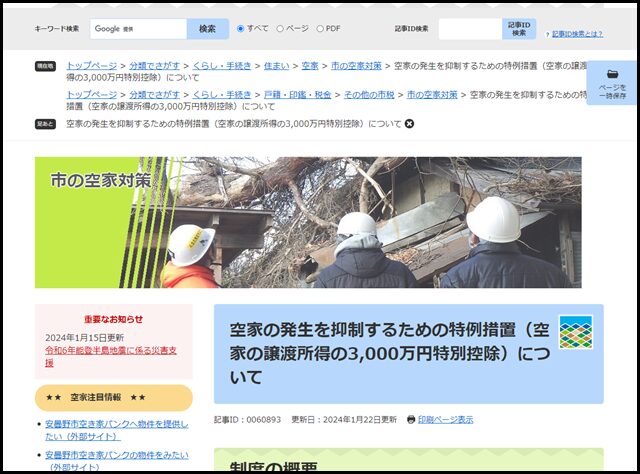Click the help question icon beside 記事ID検索とは
The height and width of the screenshot is (474, 640).
point(547,35)
